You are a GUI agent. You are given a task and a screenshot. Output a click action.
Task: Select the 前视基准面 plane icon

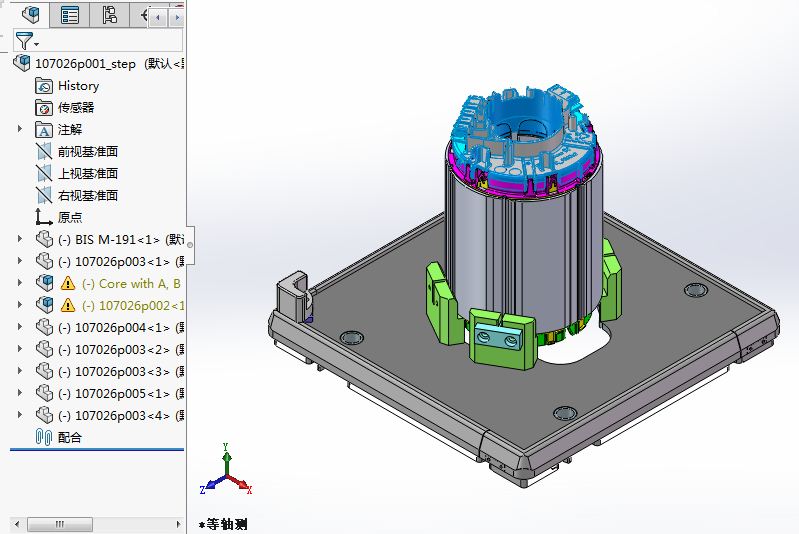click(44, 151)
